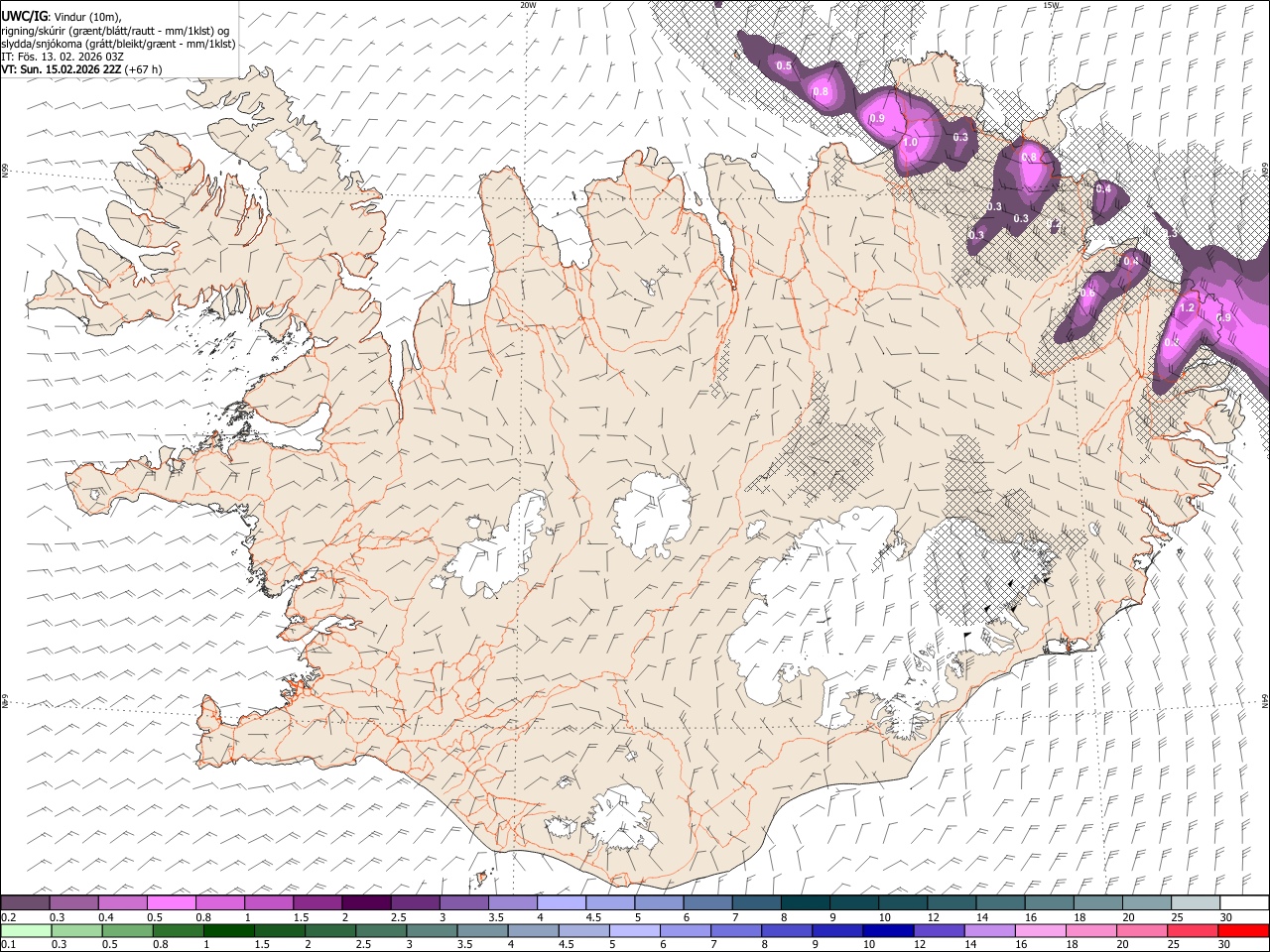Click the 'slydda/snjókoma' legend description line
This screenshot has width=1270, height=952.
[118, 44]
